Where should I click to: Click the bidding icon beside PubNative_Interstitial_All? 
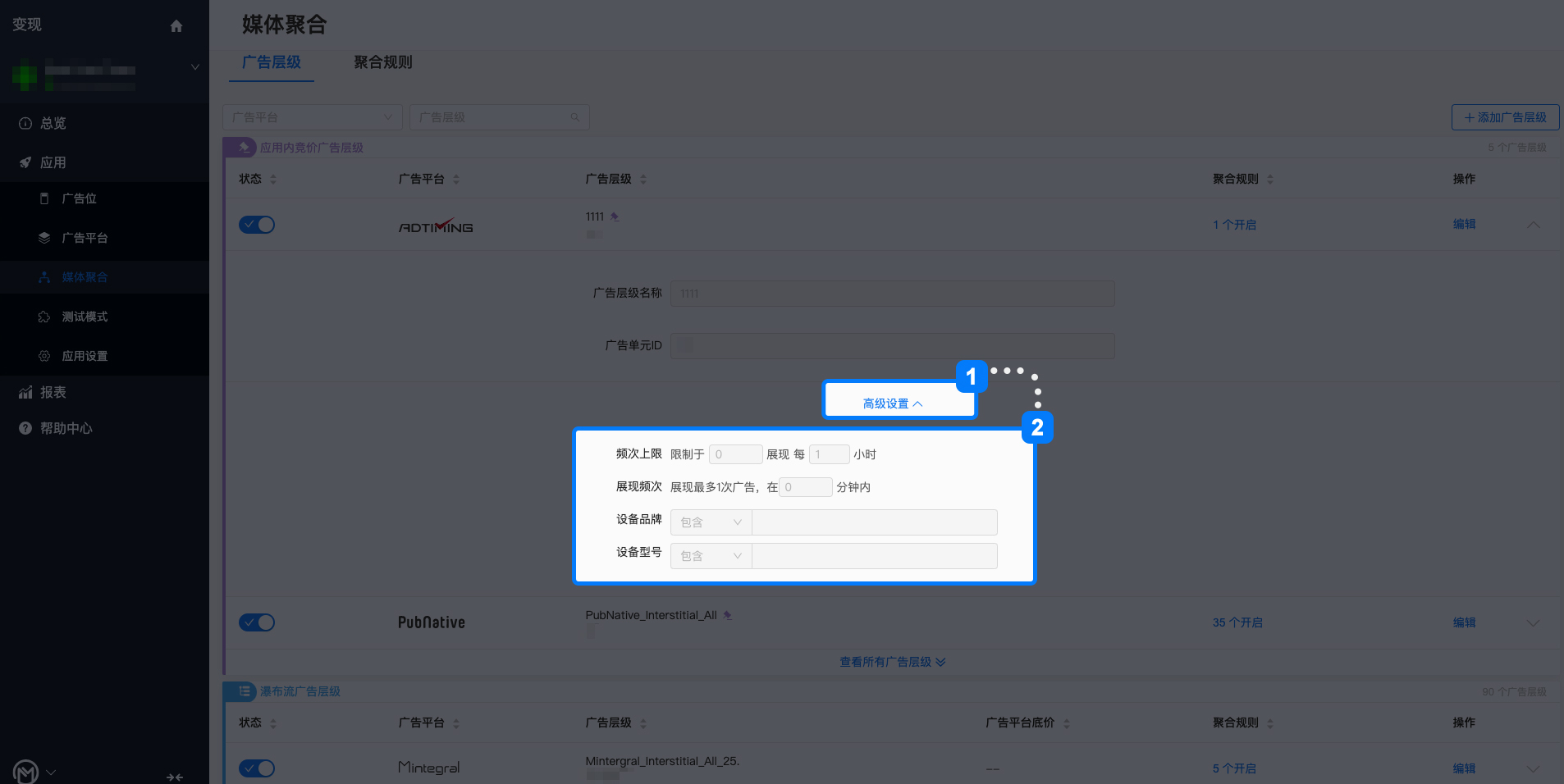click(x=728, y=615)
